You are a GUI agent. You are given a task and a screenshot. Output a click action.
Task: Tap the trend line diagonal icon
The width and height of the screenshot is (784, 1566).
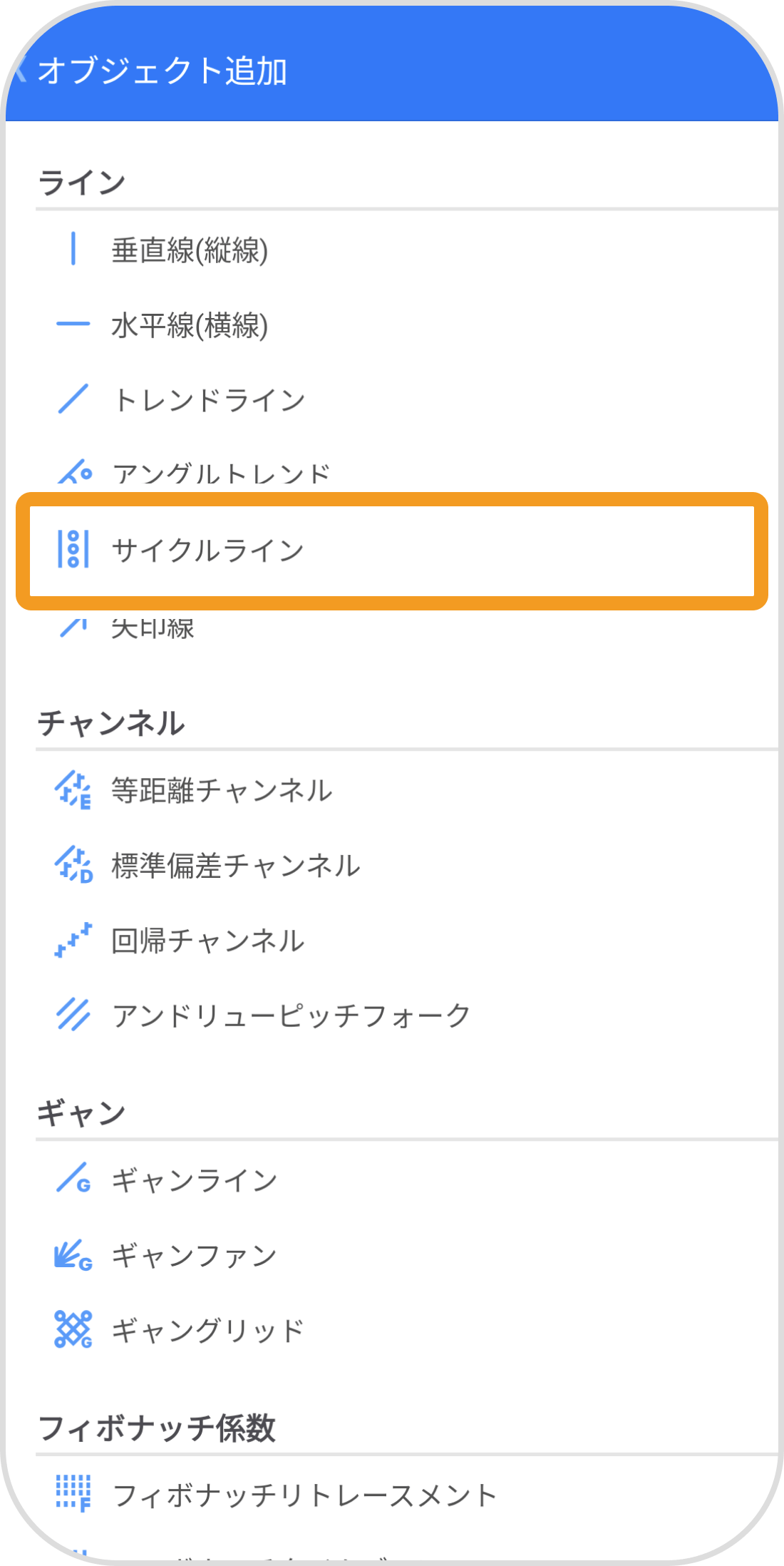(73, 399)
